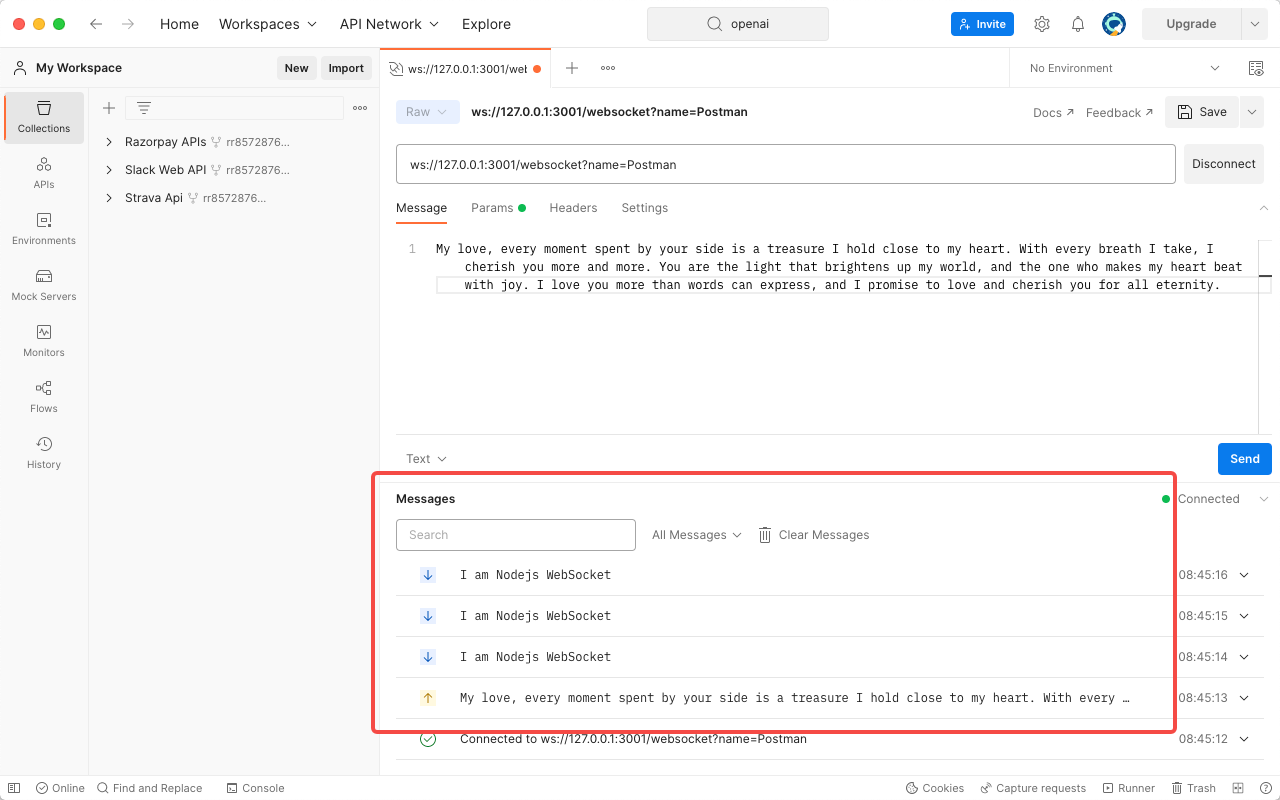
Task: Select the Flows sidebar icon
Action: click(x=43, y=396)
